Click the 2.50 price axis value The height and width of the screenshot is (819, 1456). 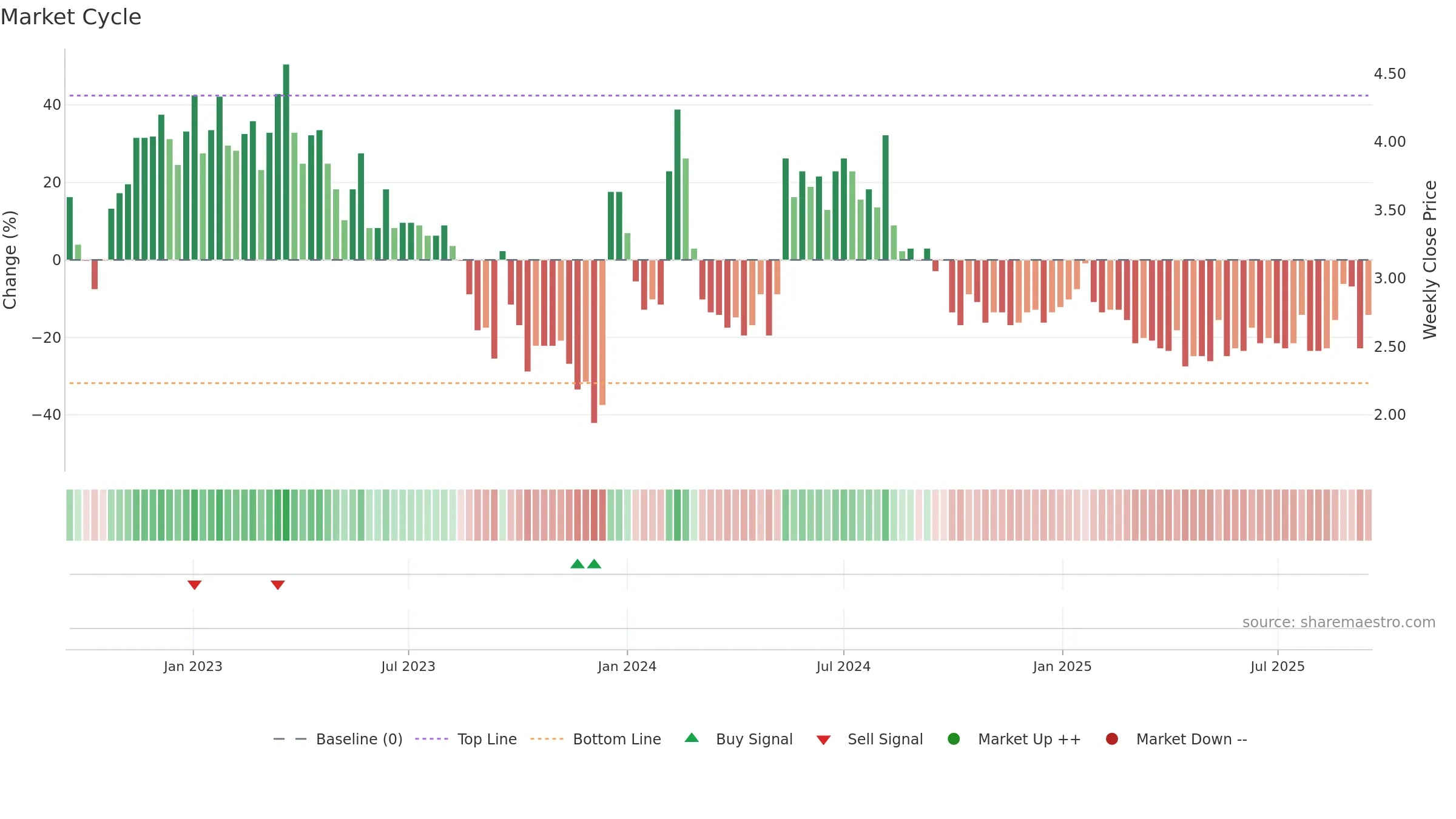pyautogui.click(x=1390, y=347)
